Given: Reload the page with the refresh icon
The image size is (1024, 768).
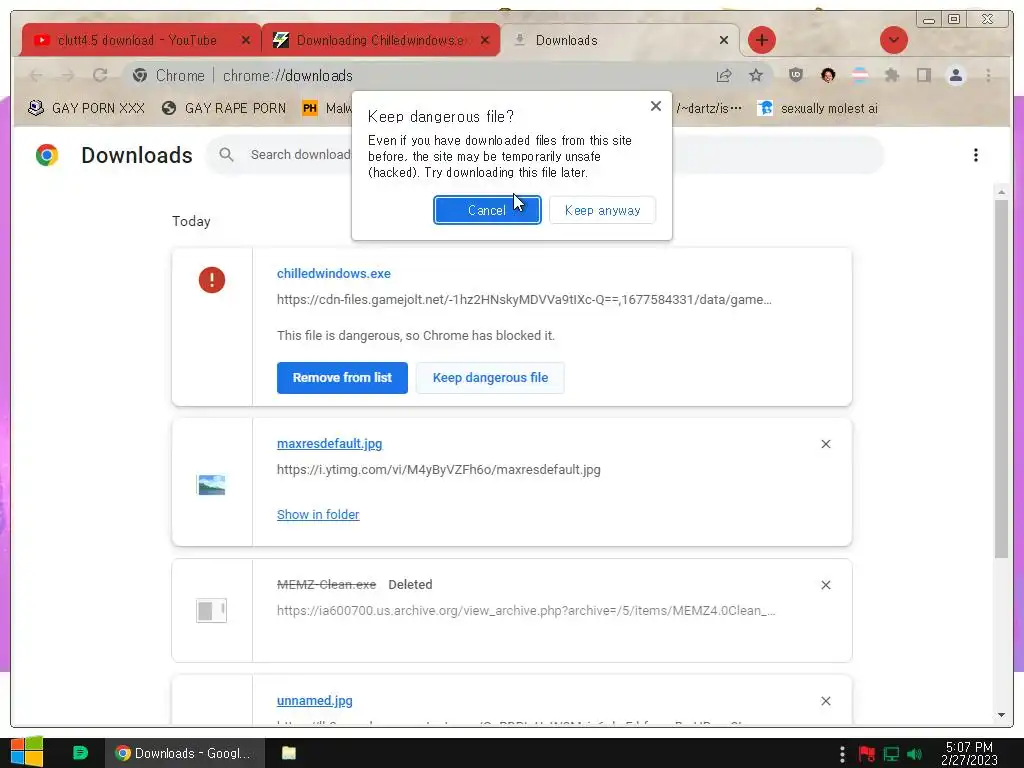Looking at the screenshot, I should point(100,76).
